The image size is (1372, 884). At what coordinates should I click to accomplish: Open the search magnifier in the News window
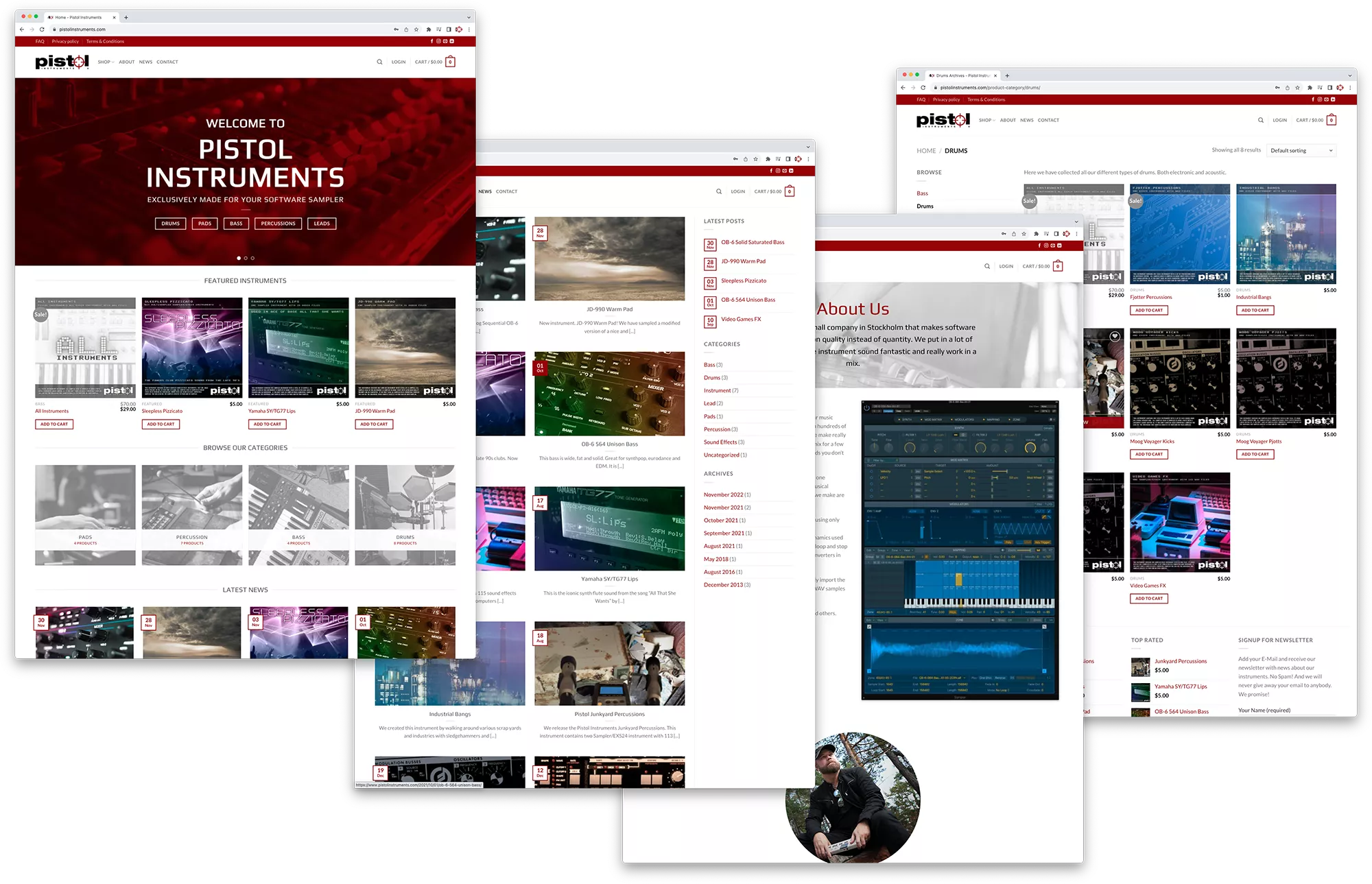pos(719,191)
